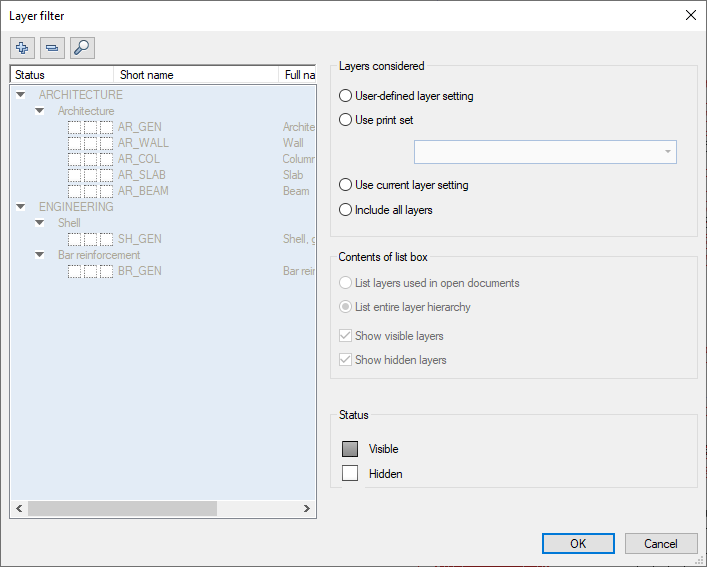
Task: Select User-defined layer setting option
Action: point(346,96)
